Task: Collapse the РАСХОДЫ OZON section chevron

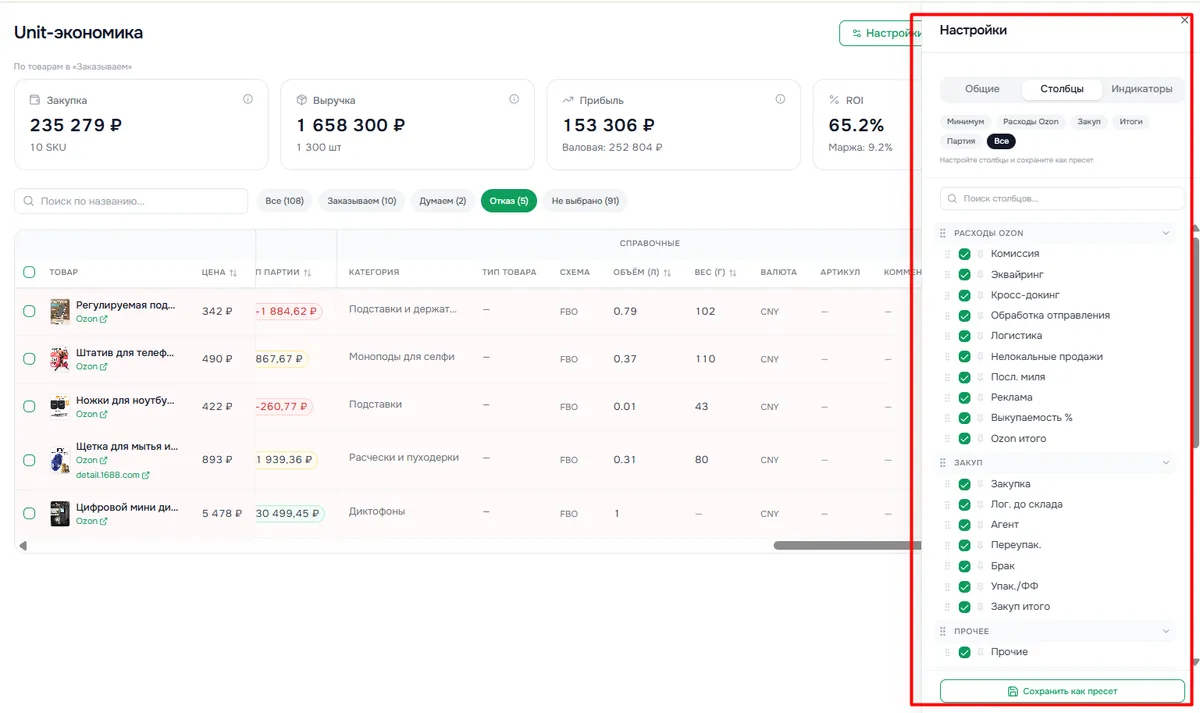Action: [x=1165, y=233]
